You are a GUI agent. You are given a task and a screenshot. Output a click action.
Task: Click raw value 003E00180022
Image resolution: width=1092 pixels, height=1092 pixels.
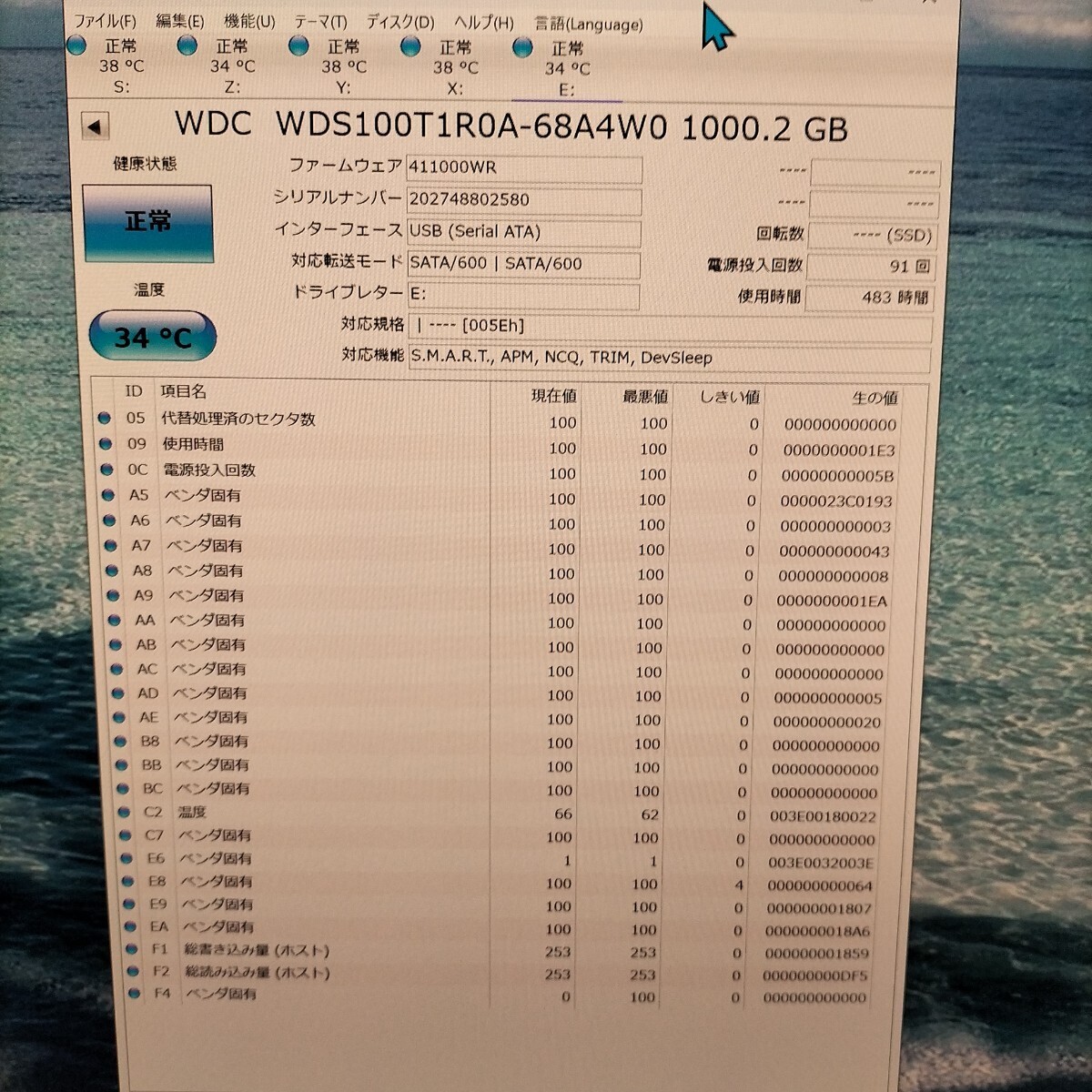coord(824,816)
